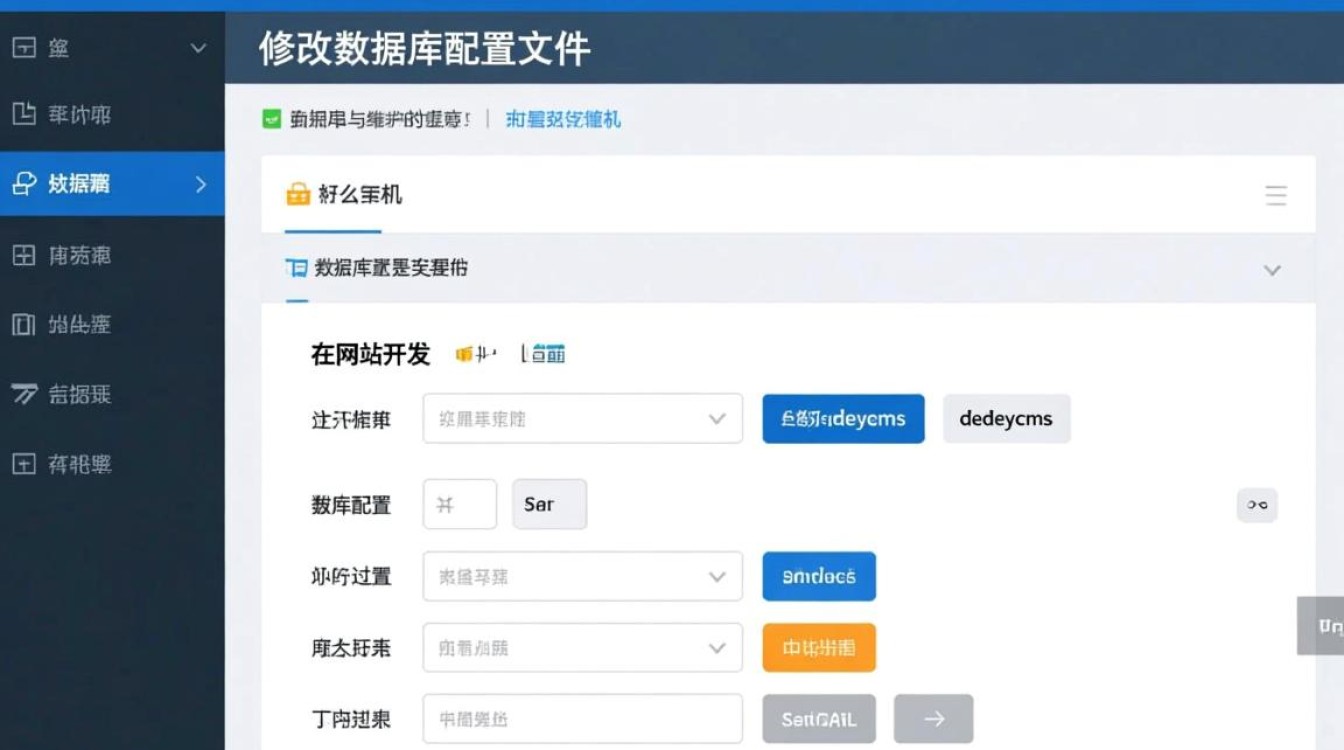Click the gray right-arrow button at the bottom
The width and height of the screenshot is (1344, 750).
coord(932,719)
